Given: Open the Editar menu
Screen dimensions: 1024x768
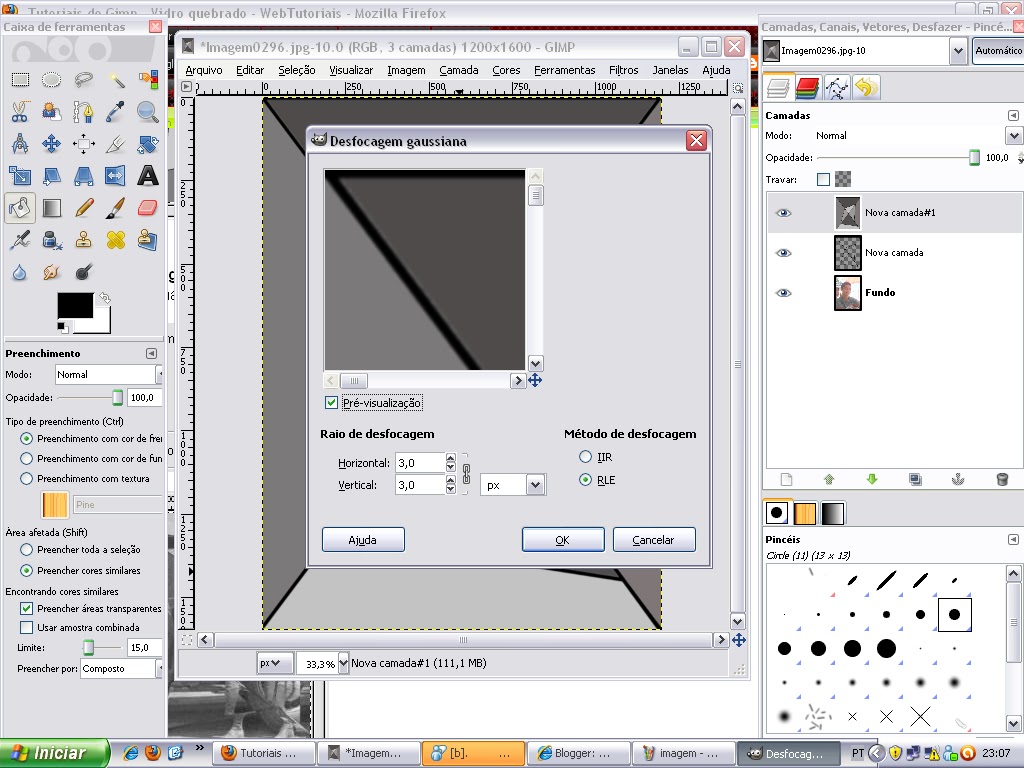Looking at the screenshot, I should click(250, 70).
